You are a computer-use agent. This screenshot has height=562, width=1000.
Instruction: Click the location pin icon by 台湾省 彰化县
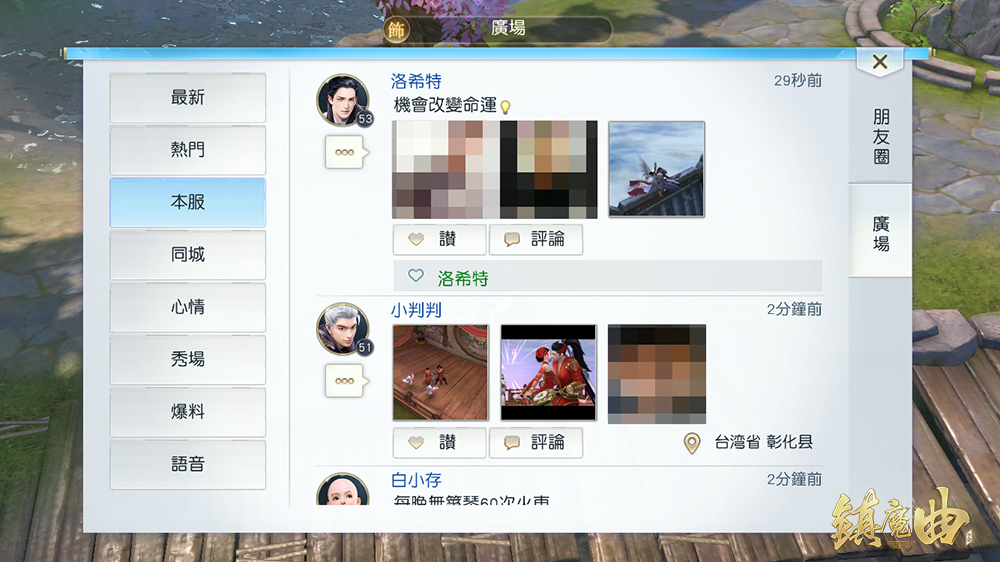click(691, 443)
